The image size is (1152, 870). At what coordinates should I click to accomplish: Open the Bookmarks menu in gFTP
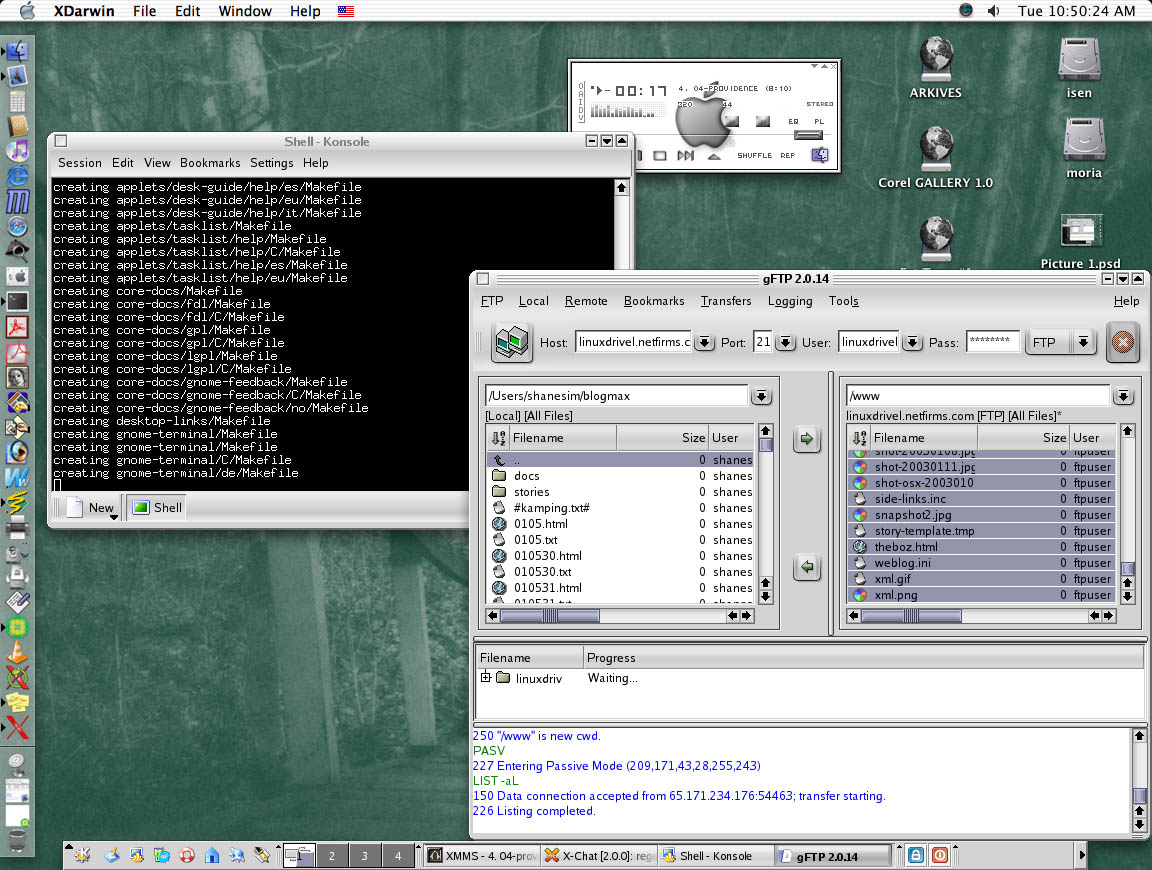tap(654, 301)
